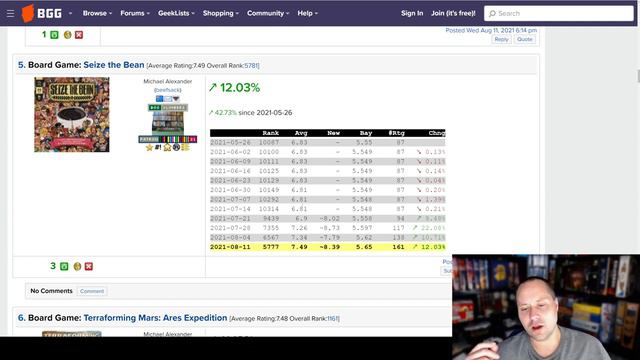640x360 pixels.
Task: Open the Browse menu
Action: [97, 13]
